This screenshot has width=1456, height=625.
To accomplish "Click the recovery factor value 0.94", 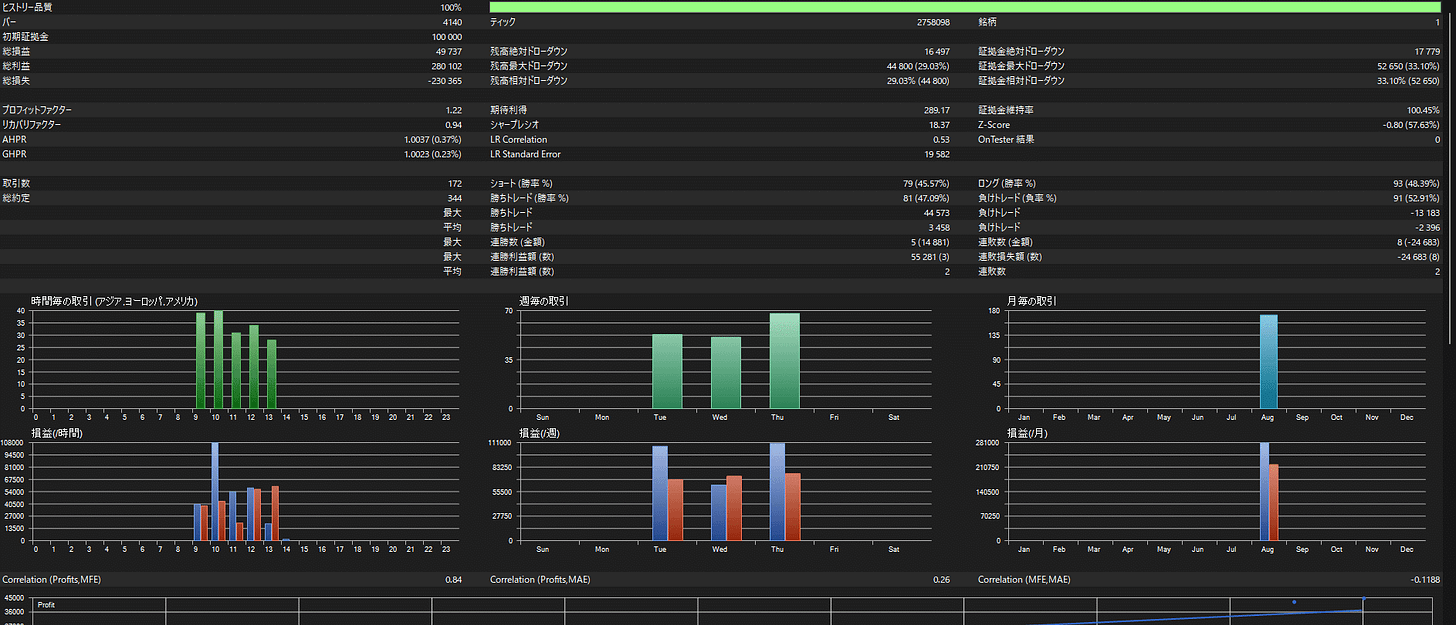I will coord(454,125).
